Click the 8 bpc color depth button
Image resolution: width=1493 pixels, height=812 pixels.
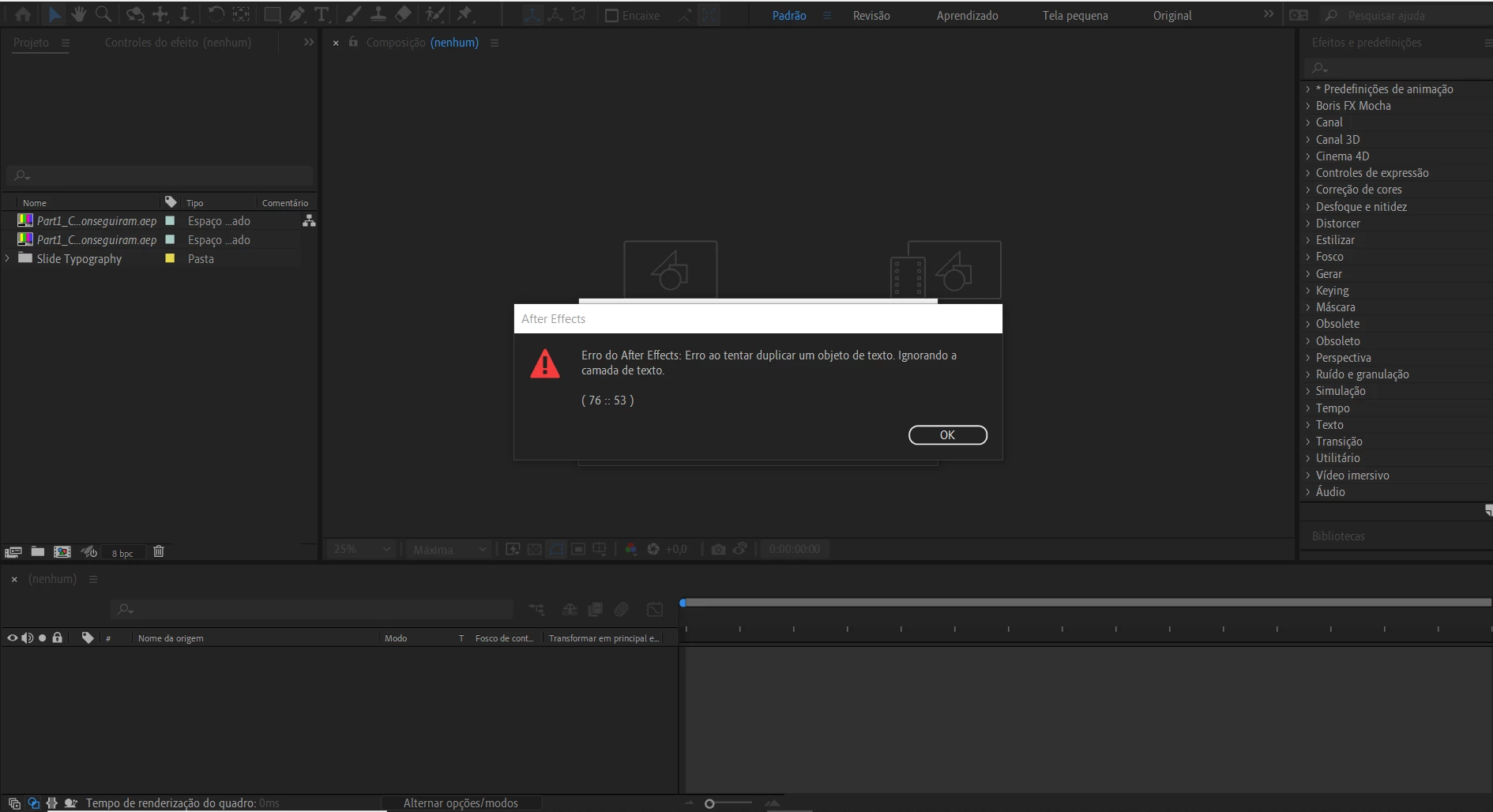122,553
